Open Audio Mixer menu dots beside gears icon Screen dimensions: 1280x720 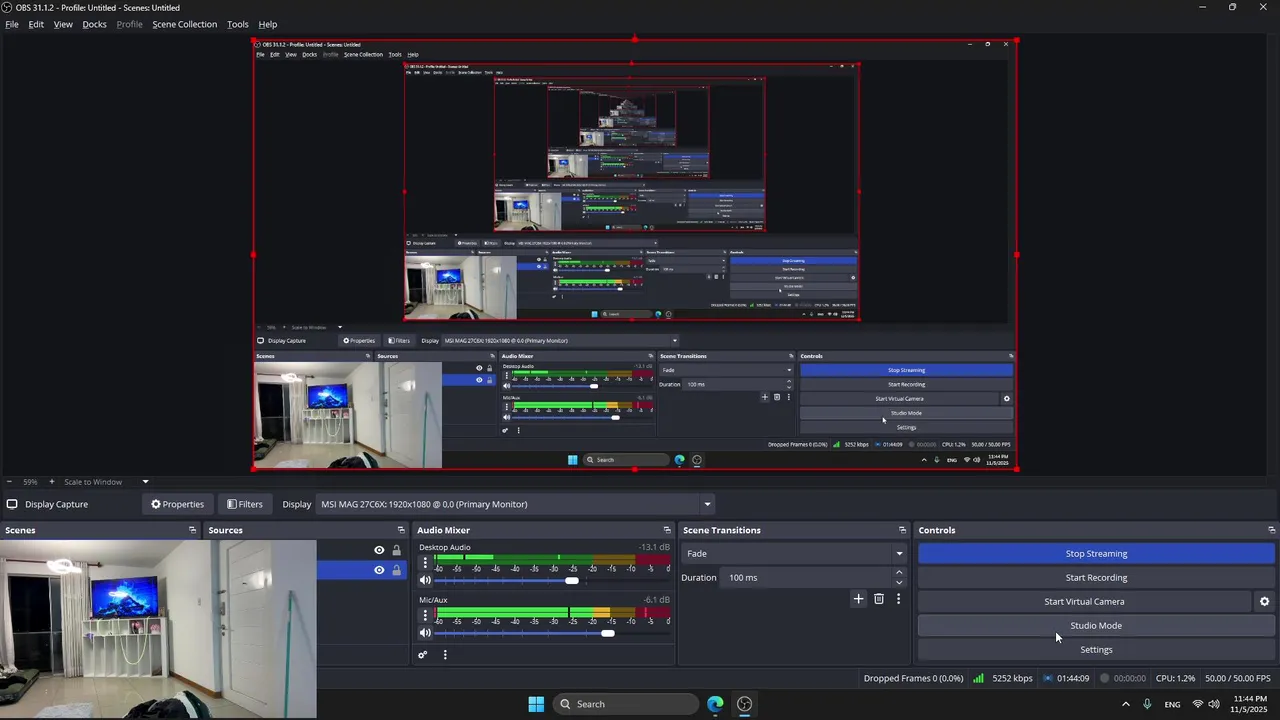[x=445, y=655]
